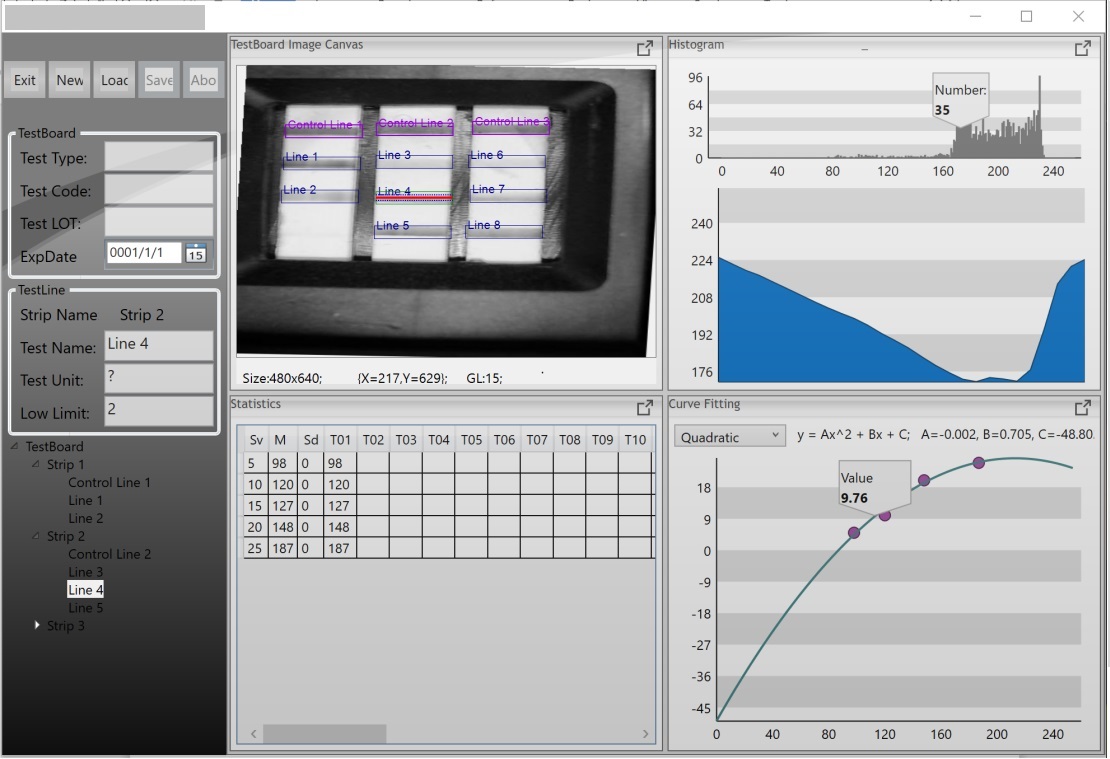The width and height of the screenshot is (1110, 759).
Task: Open the Quadratic curve type dropdown
Action: 730,437
